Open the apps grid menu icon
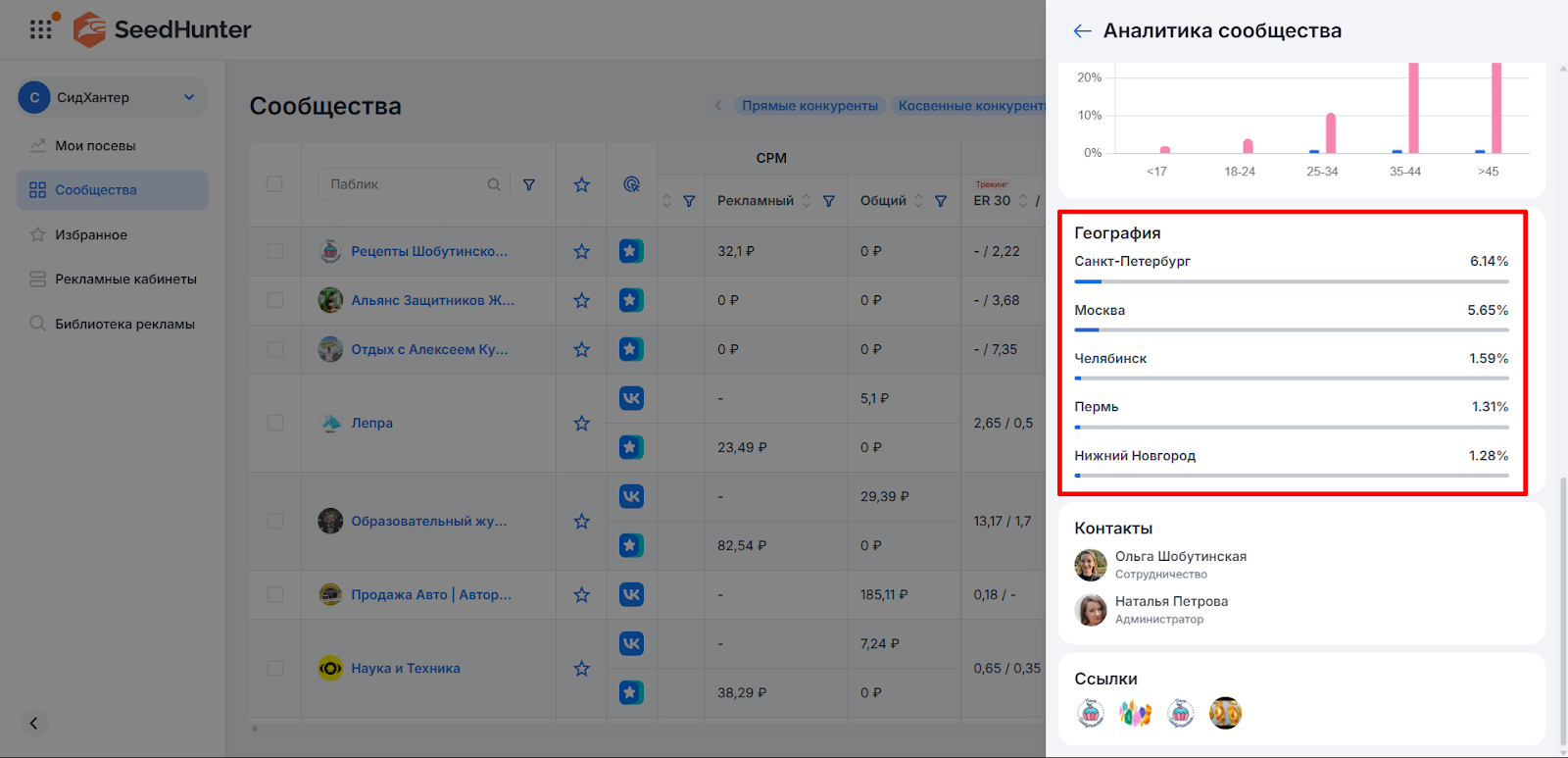This screenshot has height=758, width=1568. click(40, 29)
